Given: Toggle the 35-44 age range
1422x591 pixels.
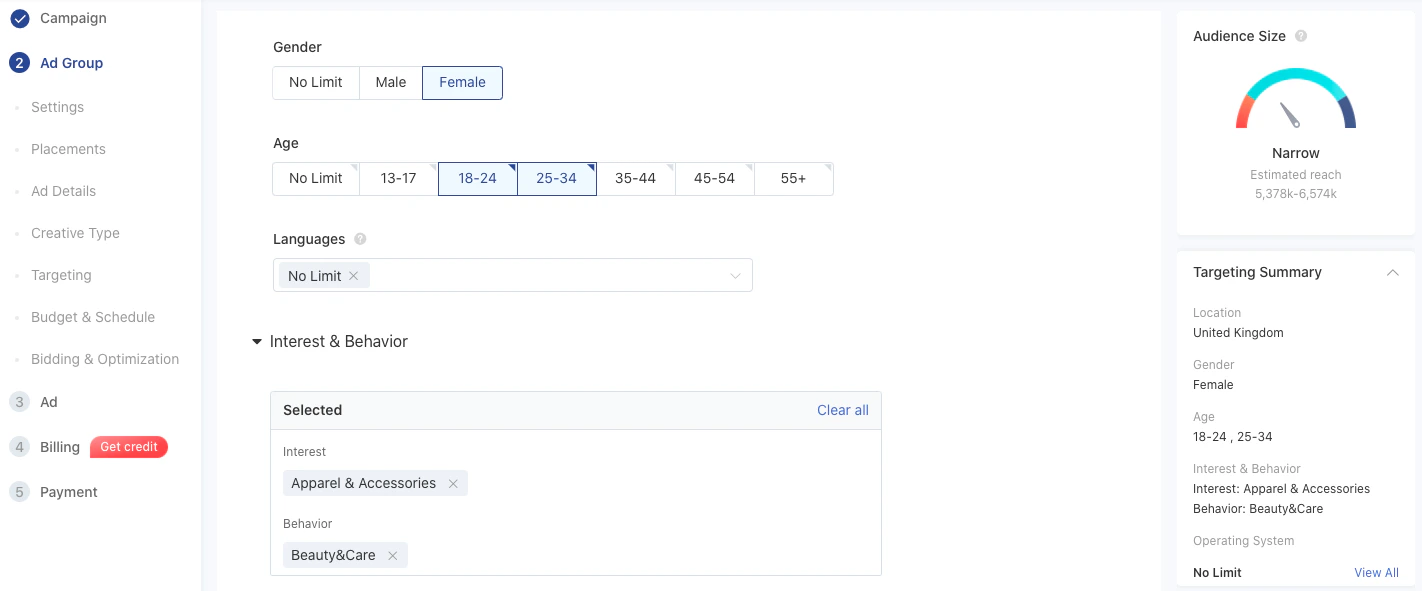Looking at the screenshot, I should (635, 178).
